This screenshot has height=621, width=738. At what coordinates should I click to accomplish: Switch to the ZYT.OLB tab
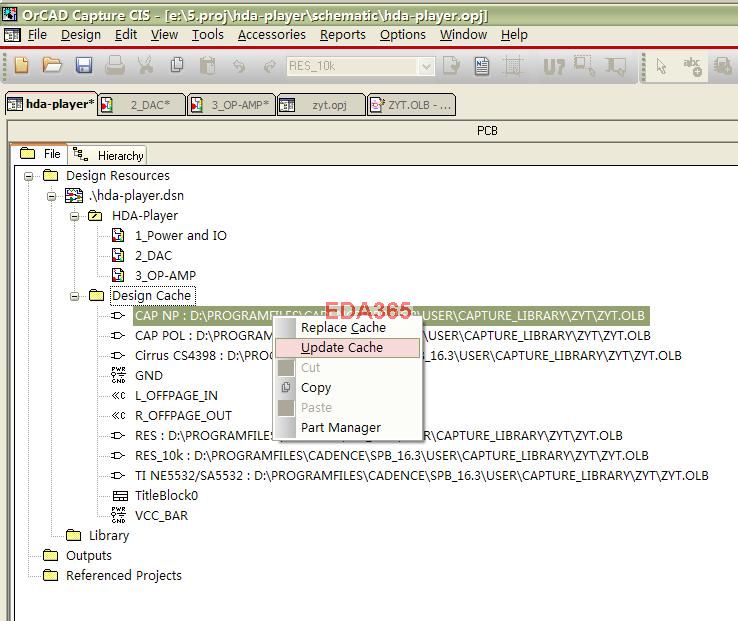tap(411, 105)
